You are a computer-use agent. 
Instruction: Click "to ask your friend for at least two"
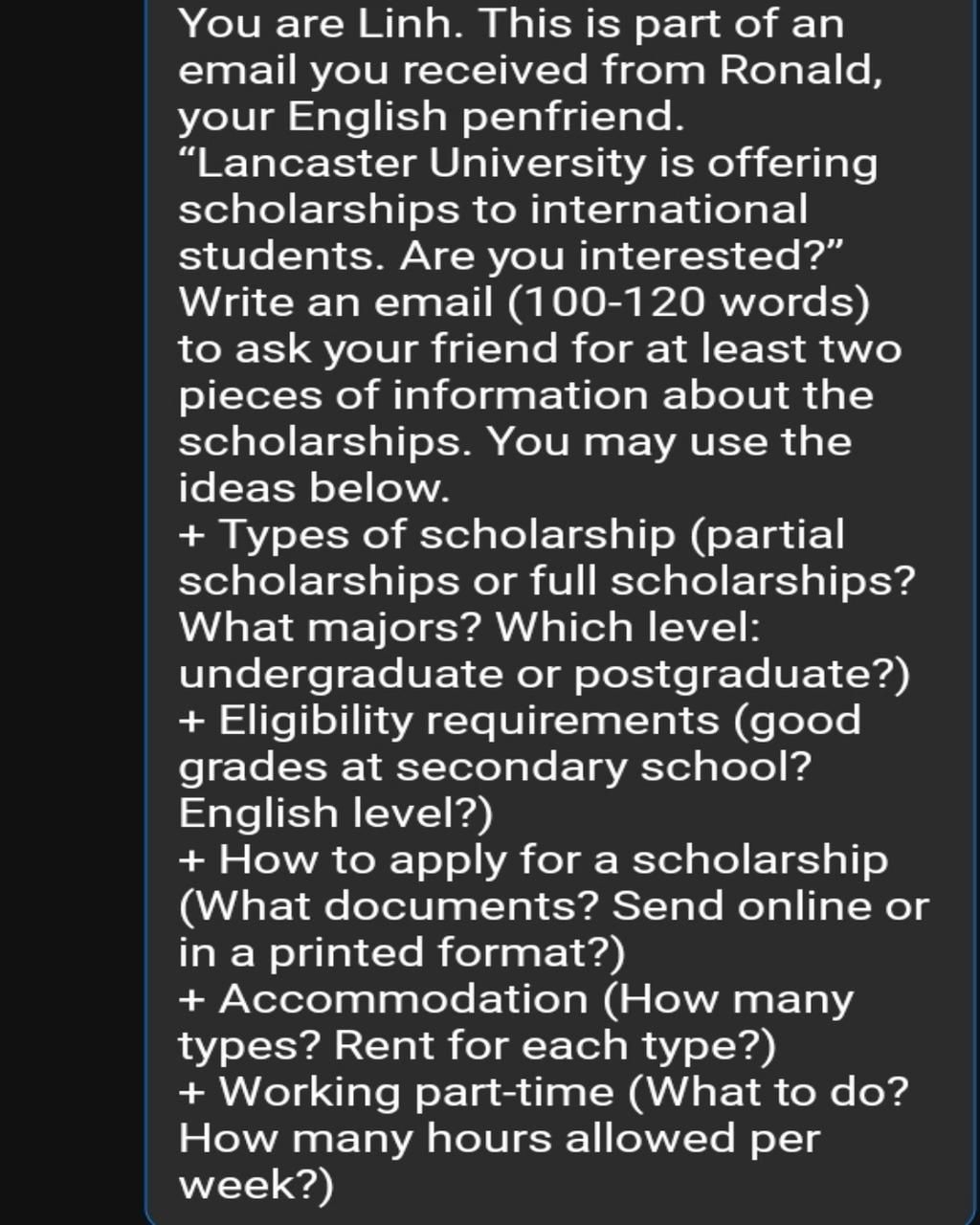(540, 348)
